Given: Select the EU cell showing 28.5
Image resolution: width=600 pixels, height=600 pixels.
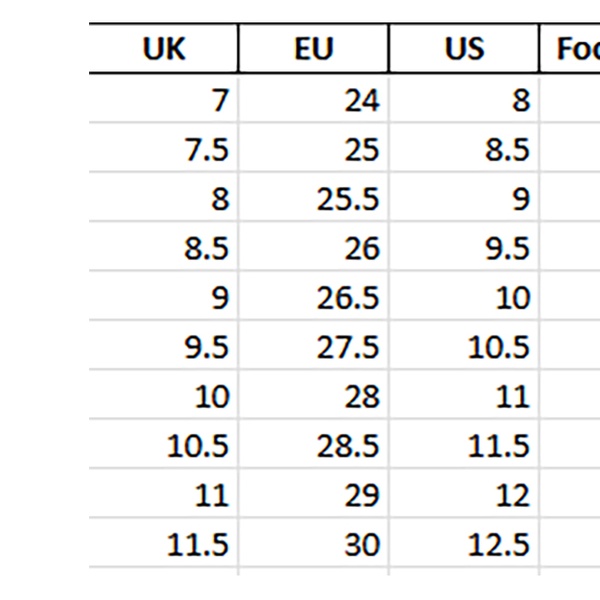Looking at the screenshot, I should pos(314,446).
